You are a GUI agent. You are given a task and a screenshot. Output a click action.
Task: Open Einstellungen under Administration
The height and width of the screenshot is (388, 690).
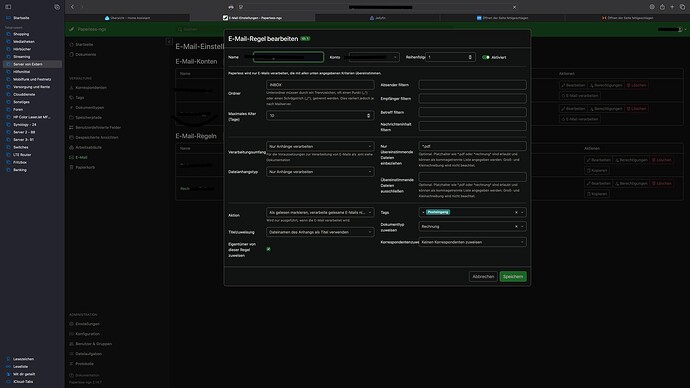point(87,324)
